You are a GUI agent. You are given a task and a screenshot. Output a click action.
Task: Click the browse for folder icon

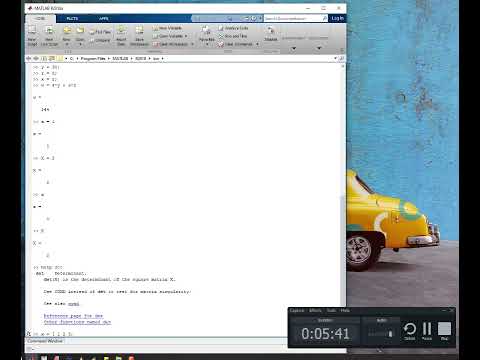(x=52, y=59)
